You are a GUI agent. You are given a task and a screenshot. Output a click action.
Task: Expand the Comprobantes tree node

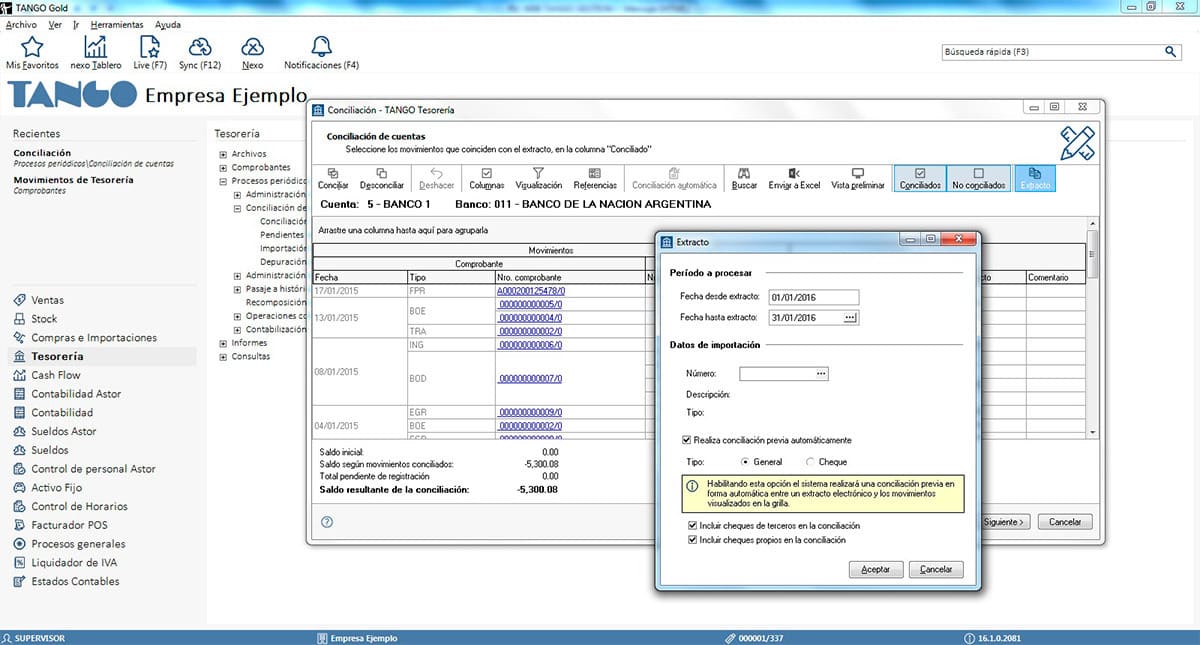(x=224, y=168)
